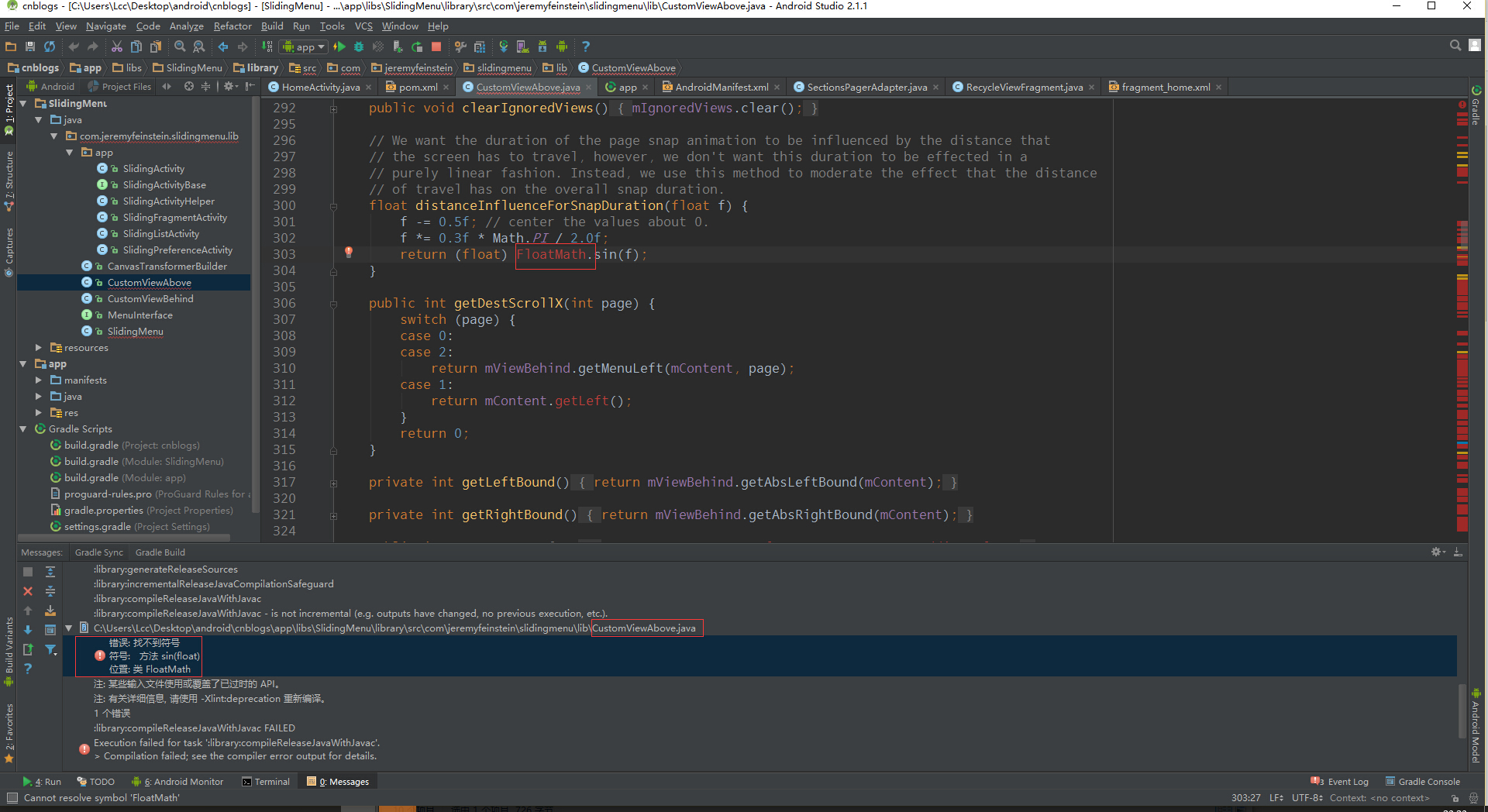Open the app run configuration dropdown
Screen dimensions: 1488x812
[x=305, y=46]
